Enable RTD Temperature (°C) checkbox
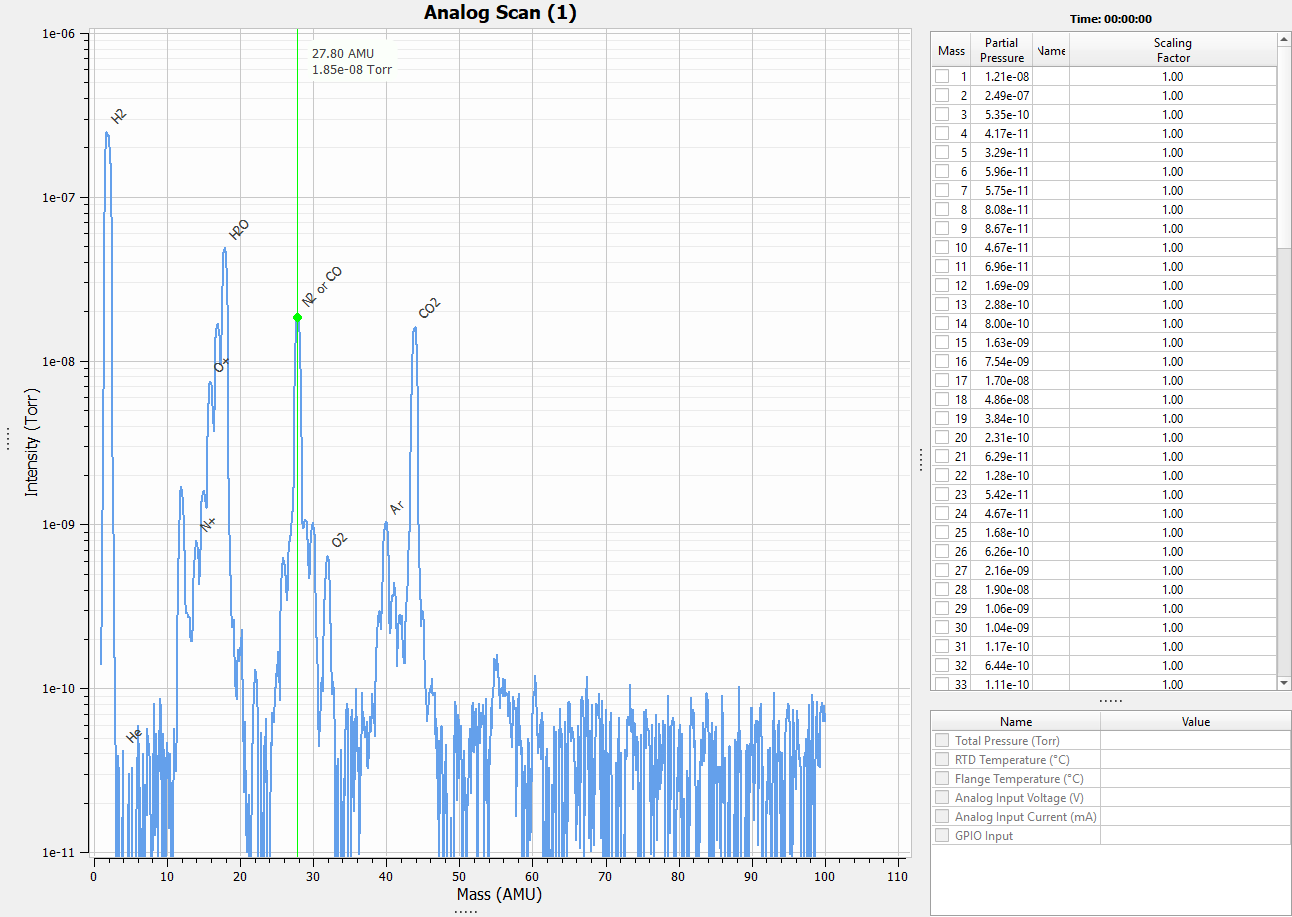1292x917 pixels. (x=942, y=760)
